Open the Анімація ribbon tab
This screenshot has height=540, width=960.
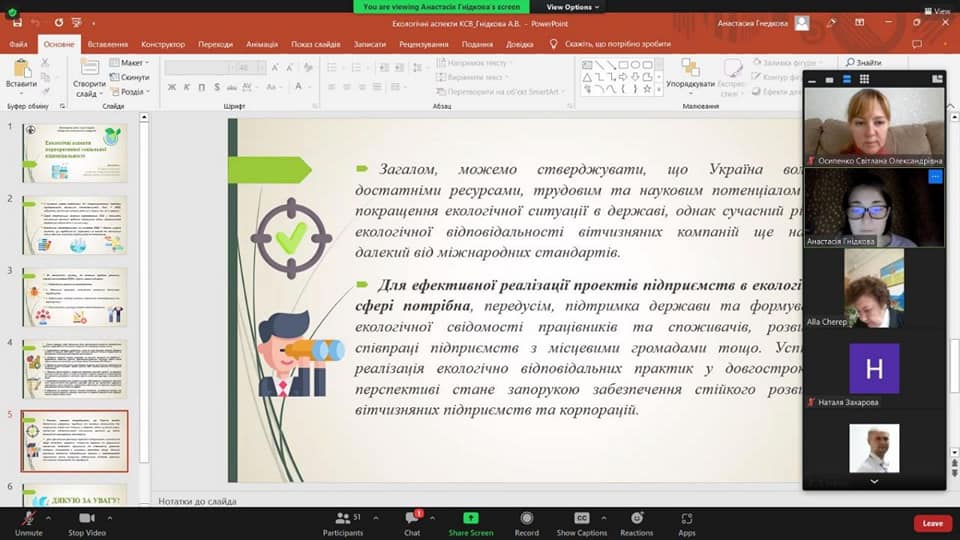pyautogui.click(x=262, y=44)
